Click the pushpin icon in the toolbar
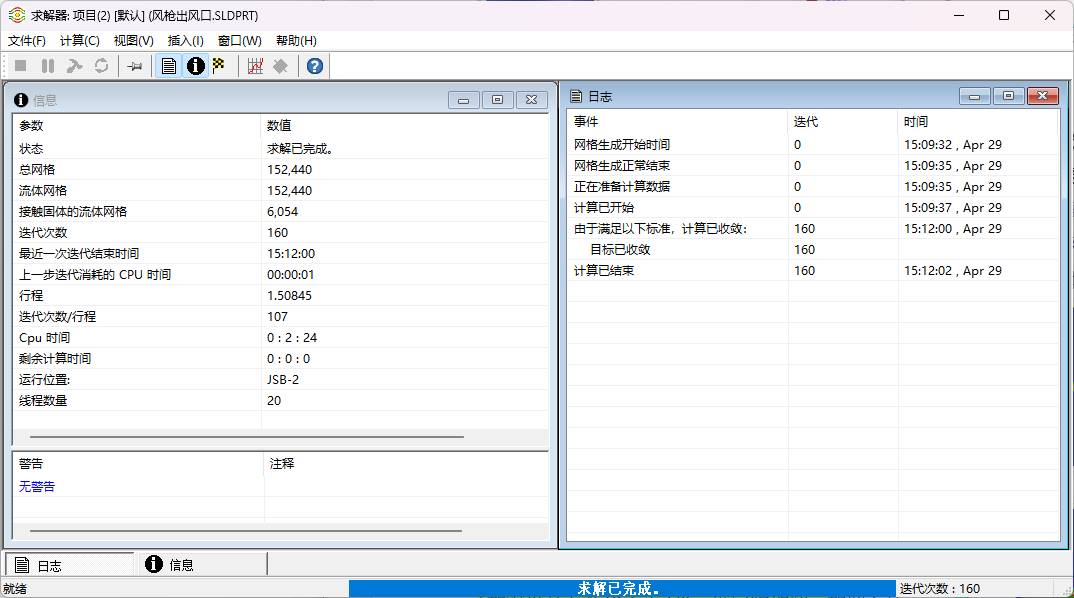Viewport: 1074px width, 598px height. (134, 66)
